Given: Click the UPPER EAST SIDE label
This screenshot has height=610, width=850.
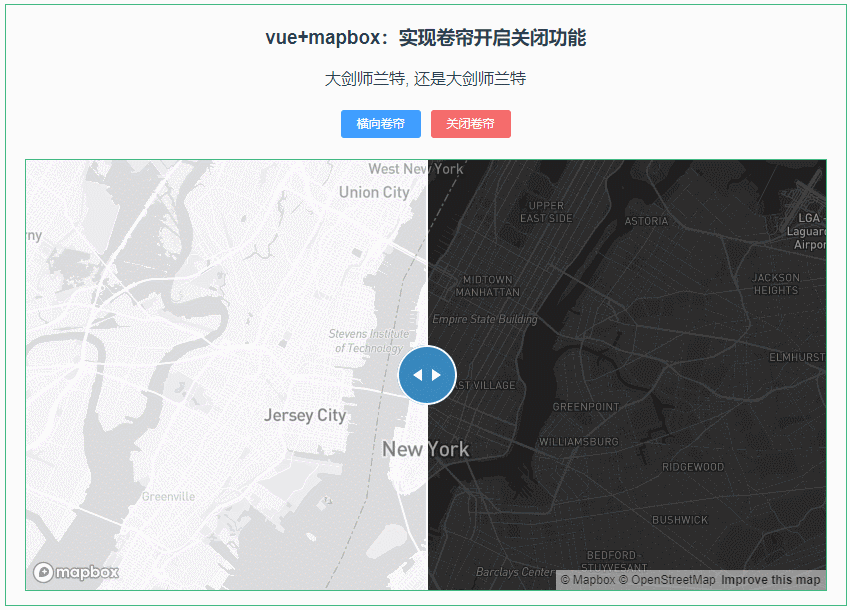Looking at the screenshot, I should 546,212.
